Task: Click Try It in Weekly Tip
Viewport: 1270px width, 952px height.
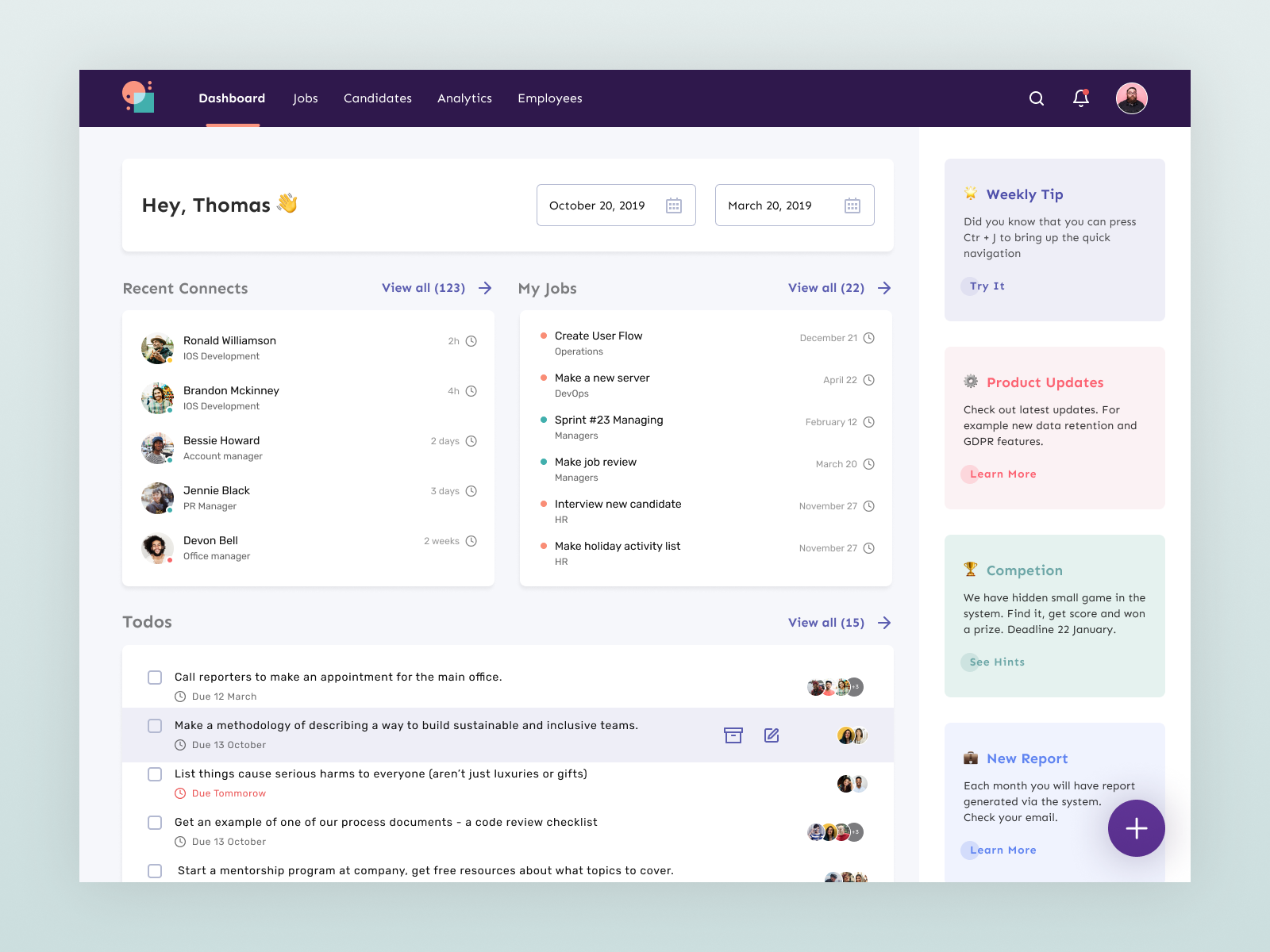Action: pos(987,286)
